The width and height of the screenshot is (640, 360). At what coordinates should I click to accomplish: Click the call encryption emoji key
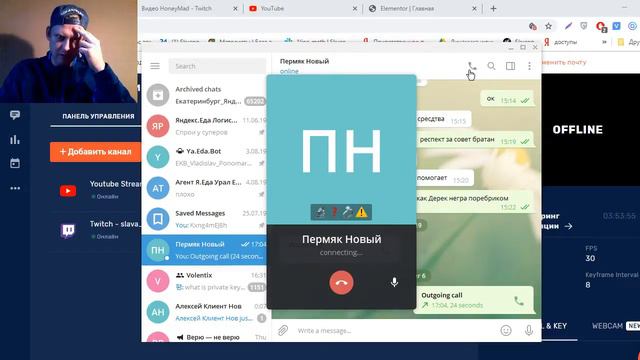(341, 212)
